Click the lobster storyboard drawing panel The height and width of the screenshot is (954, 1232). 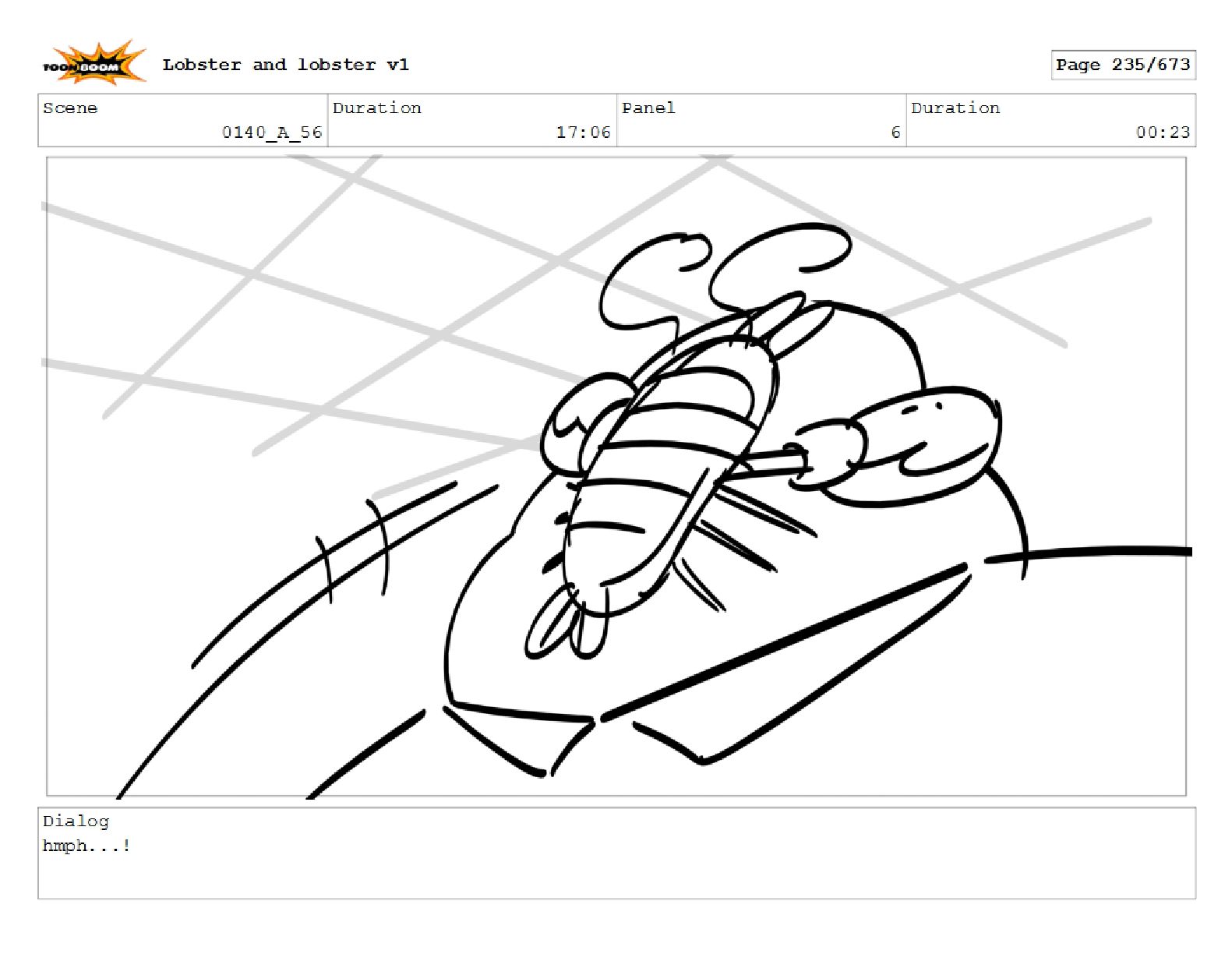[x=616, y=476]
